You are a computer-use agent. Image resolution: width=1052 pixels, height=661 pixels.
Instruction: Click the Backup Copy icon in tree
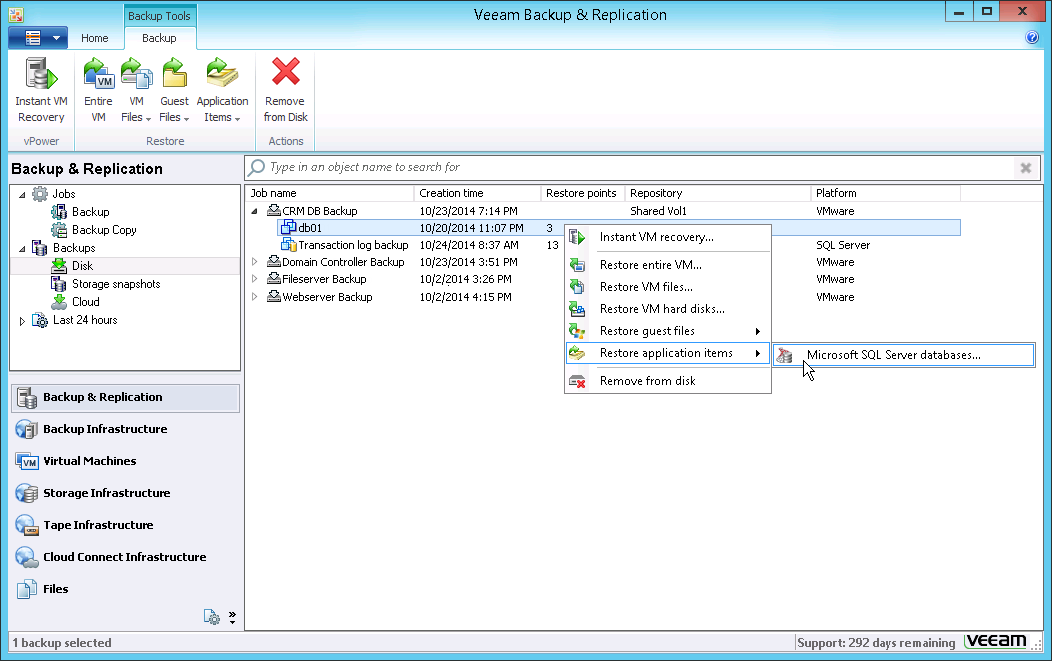(59, 230)
